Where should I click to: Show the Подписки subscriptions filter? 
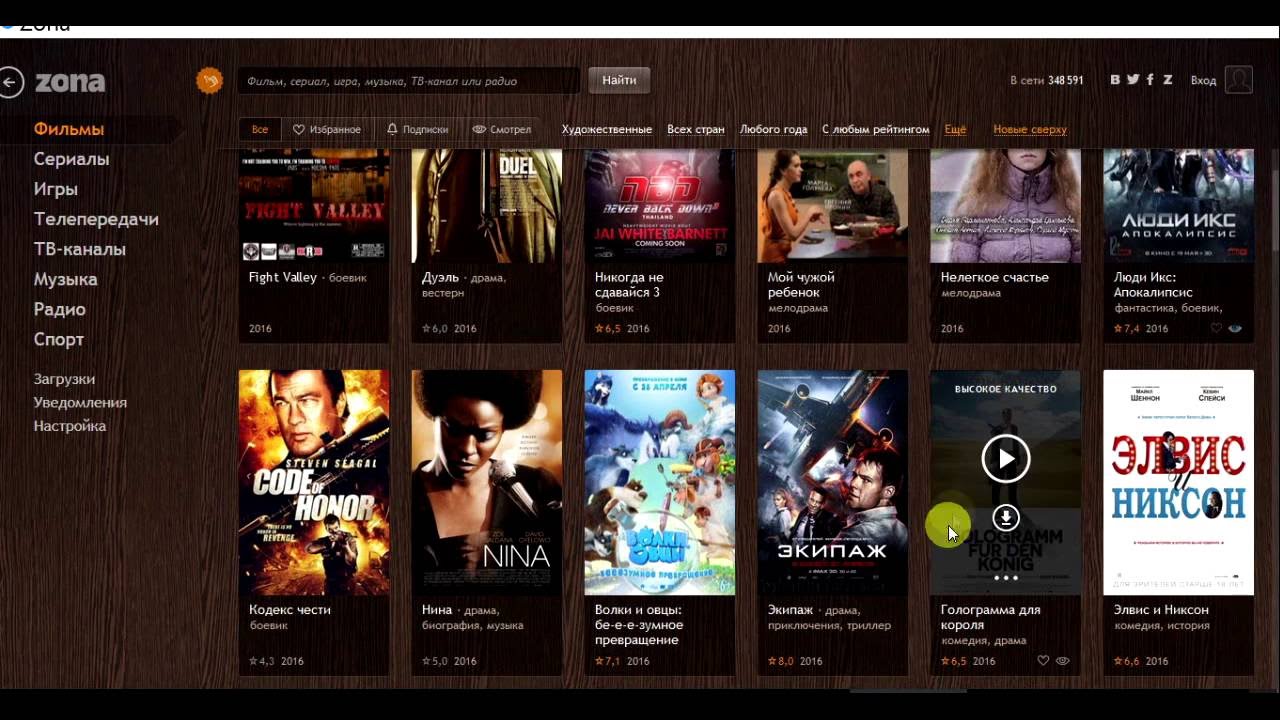point(417,130)
